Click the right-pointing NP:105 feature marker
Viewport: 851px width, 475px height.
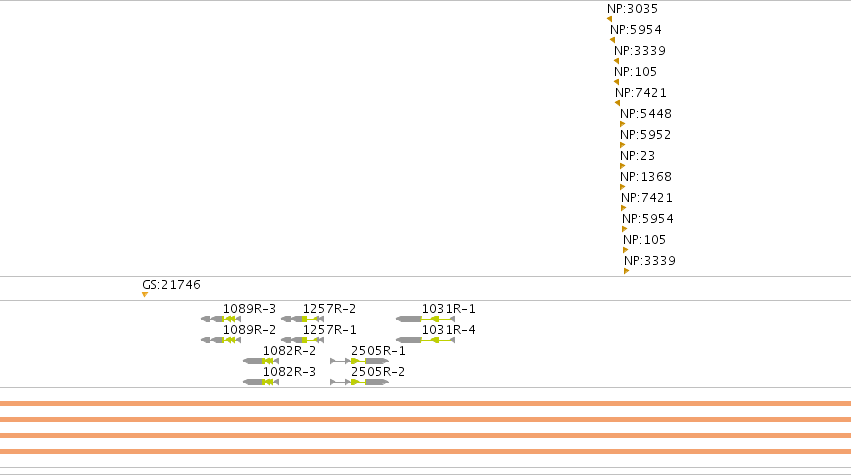coord(626,250)
